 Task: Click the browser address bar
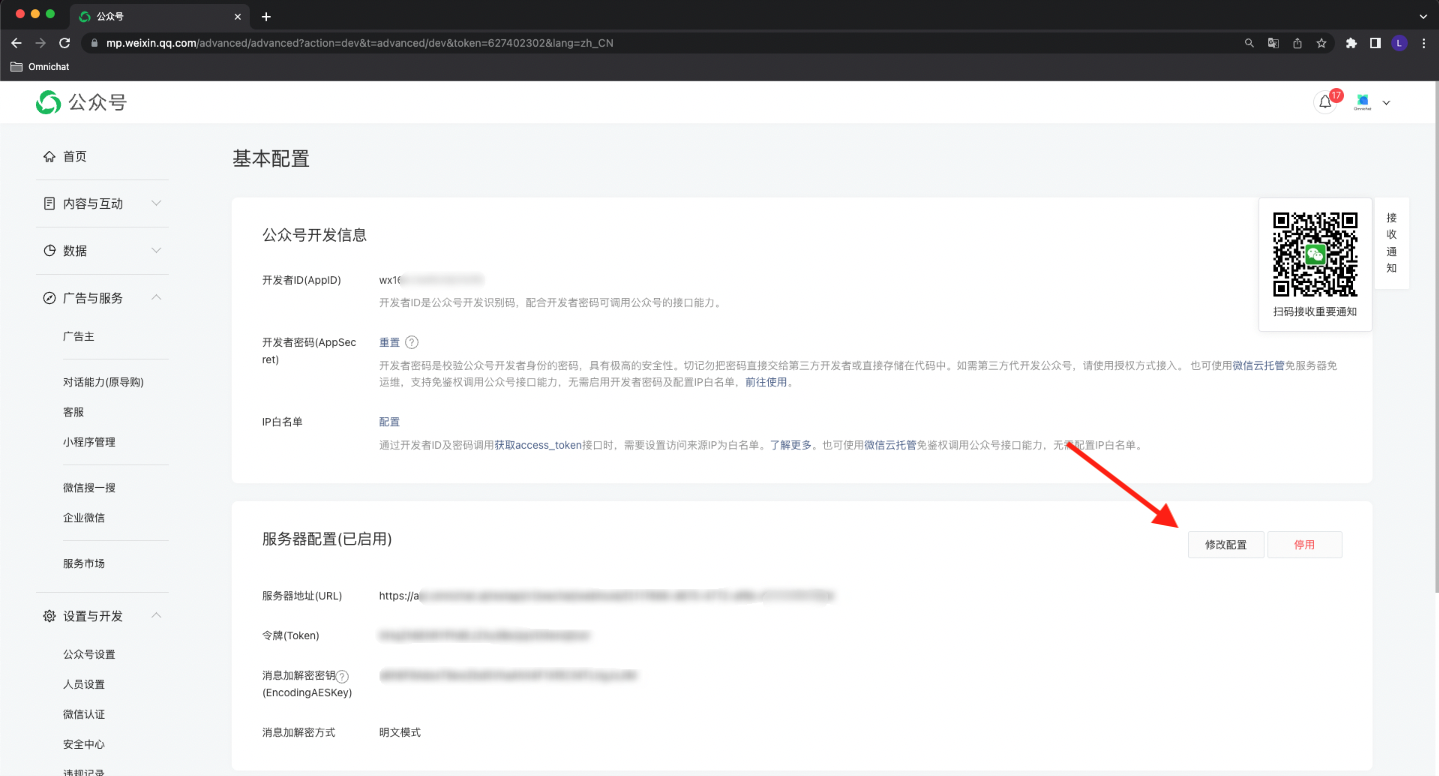pyautogui.click(x=660, y=43)
